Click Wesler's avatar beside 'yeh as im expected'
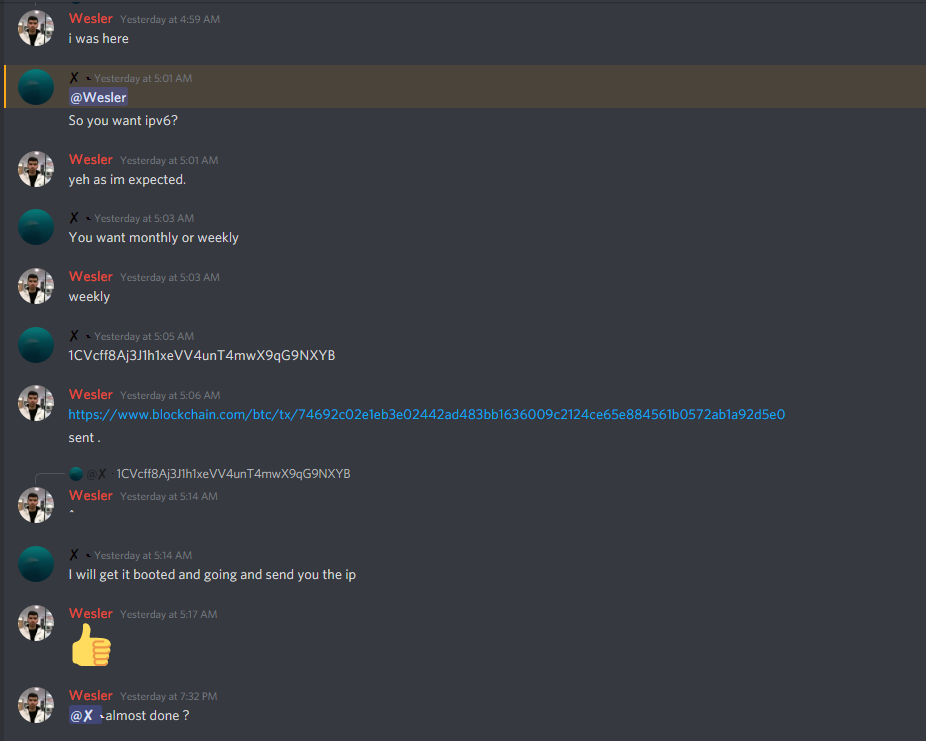 click(36, 169)
